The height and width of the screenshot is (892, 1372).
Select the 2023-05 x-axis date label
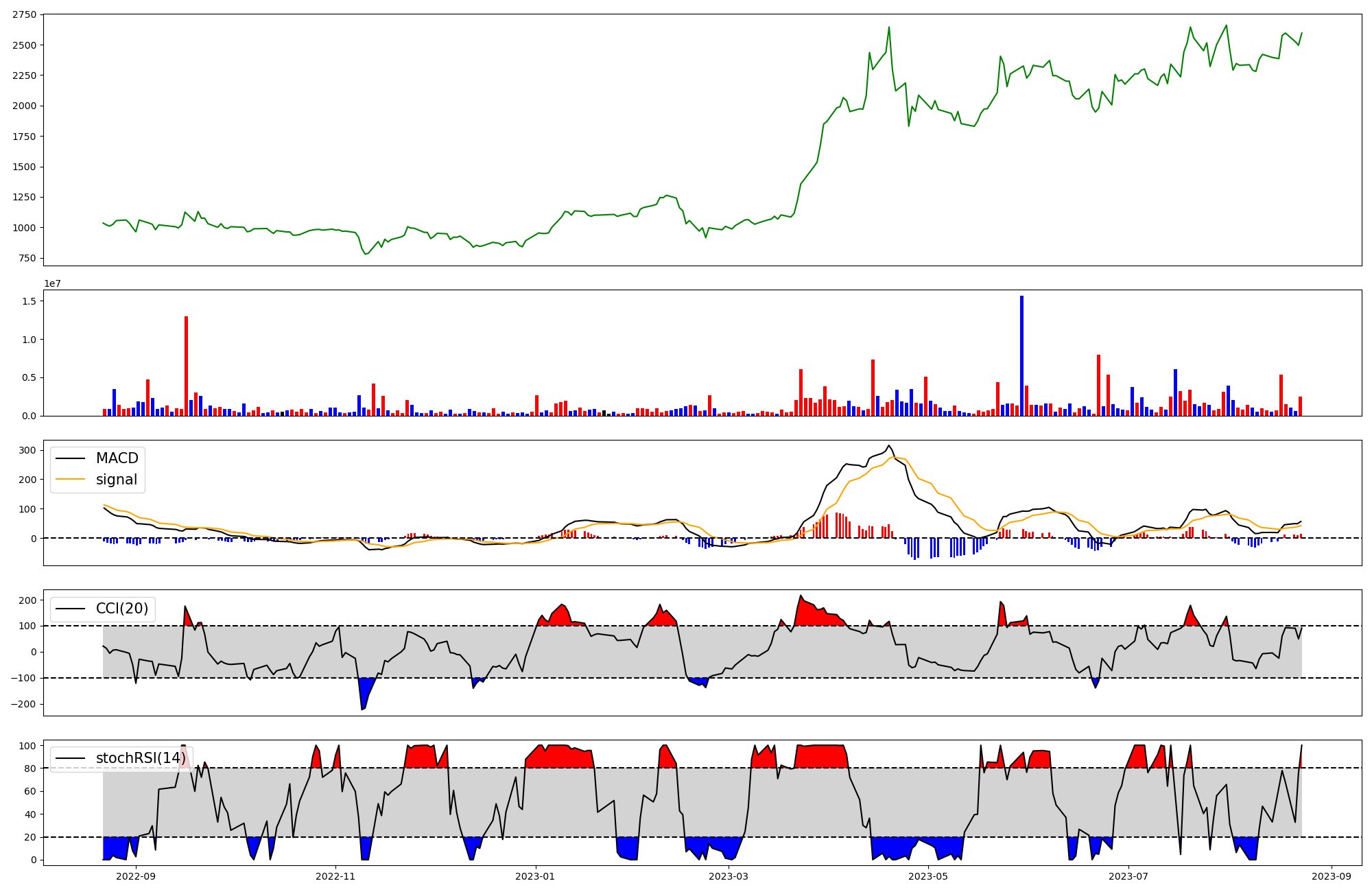(928, 876)
